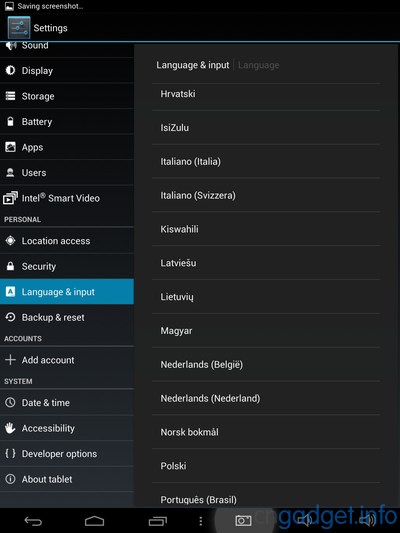Tap the Back navigation button
The height and width of the screenshot is (533, 400).
33,521
